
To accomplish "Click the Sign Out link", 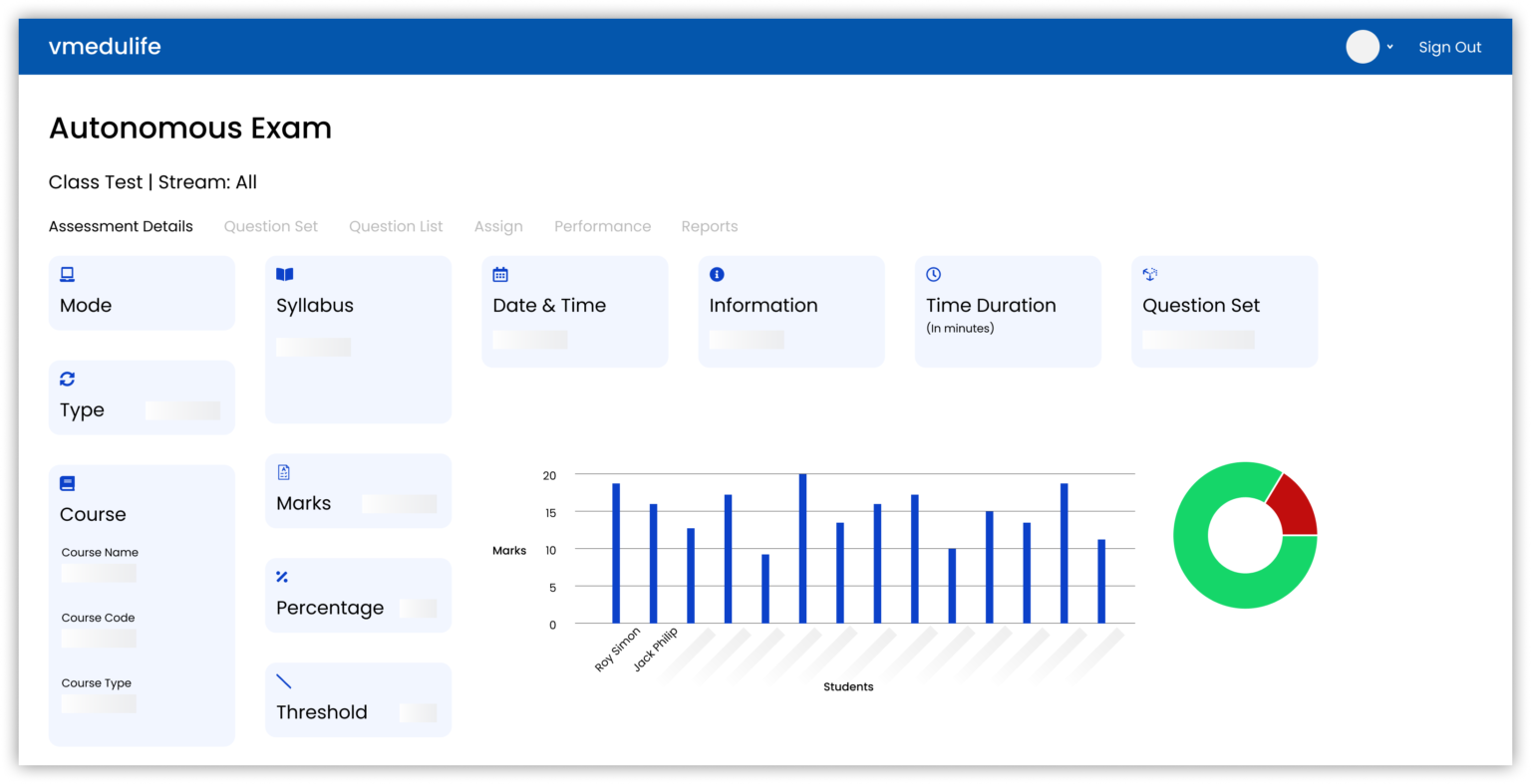I will tap(1450, 47).
